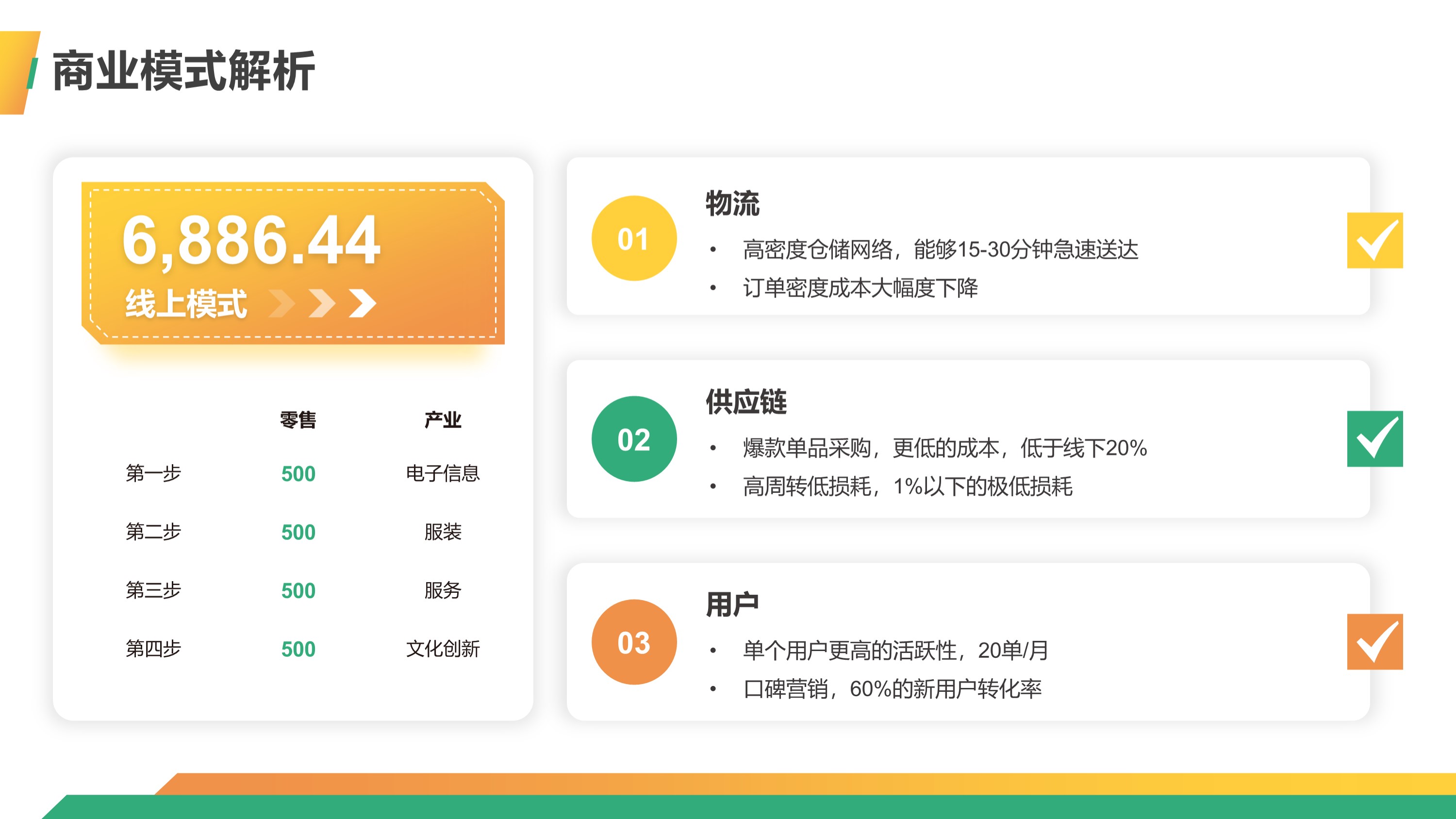Screen dimensions: 1456x819
Task: Click the 文化创新 cell
Action: pos(443,649)
